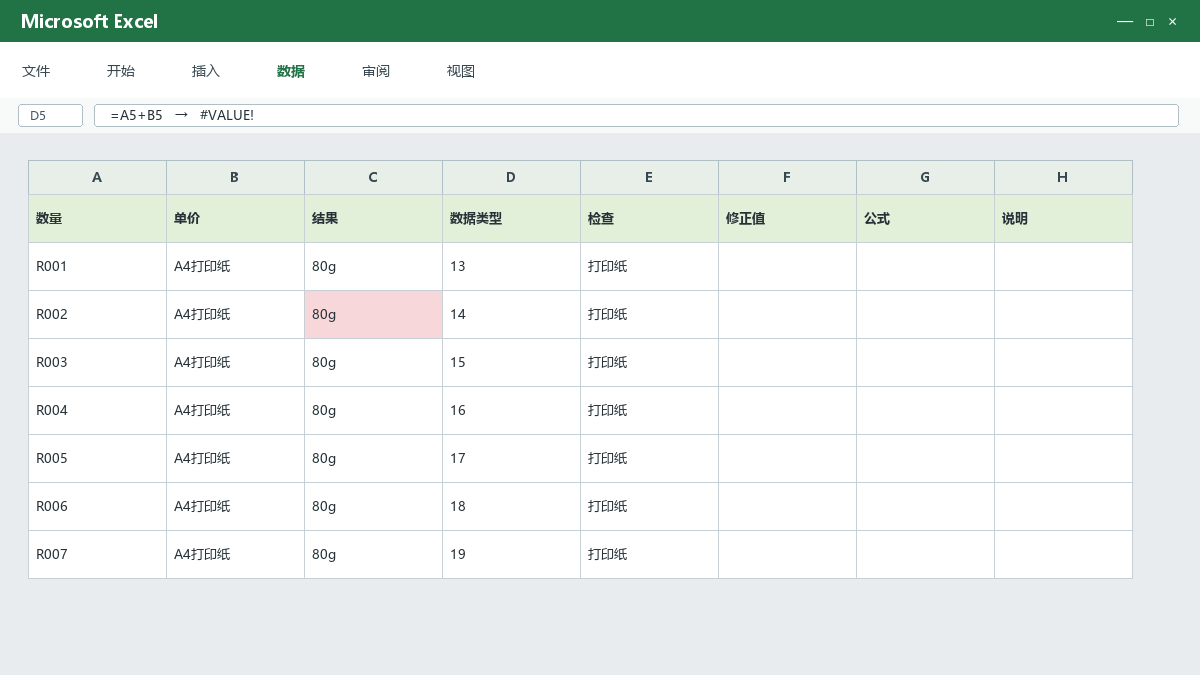
Task: Select the cell with value 15
Action: click(x=511, y=362)
